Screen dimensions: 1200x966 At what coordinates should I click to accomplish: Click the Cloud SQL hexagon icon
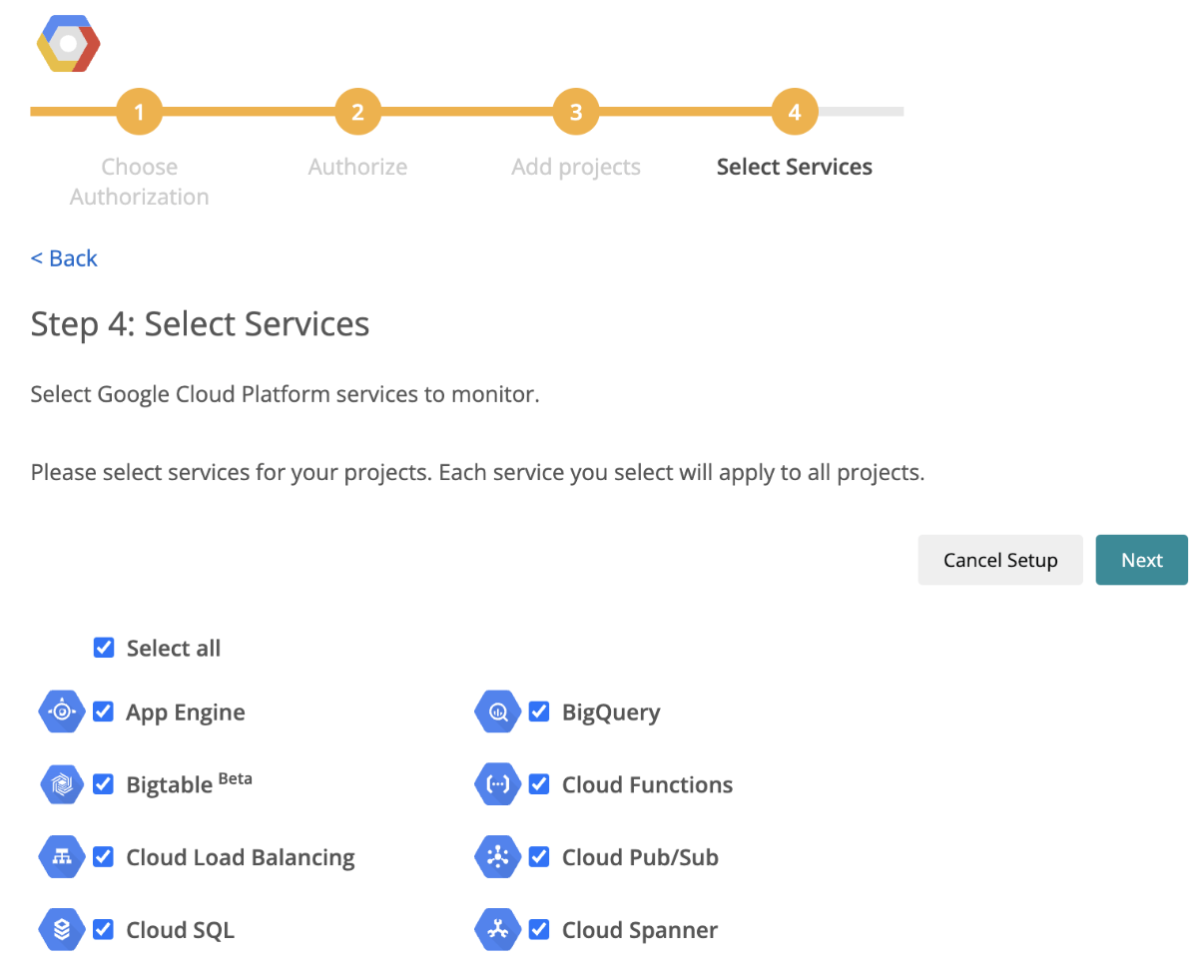62,930
